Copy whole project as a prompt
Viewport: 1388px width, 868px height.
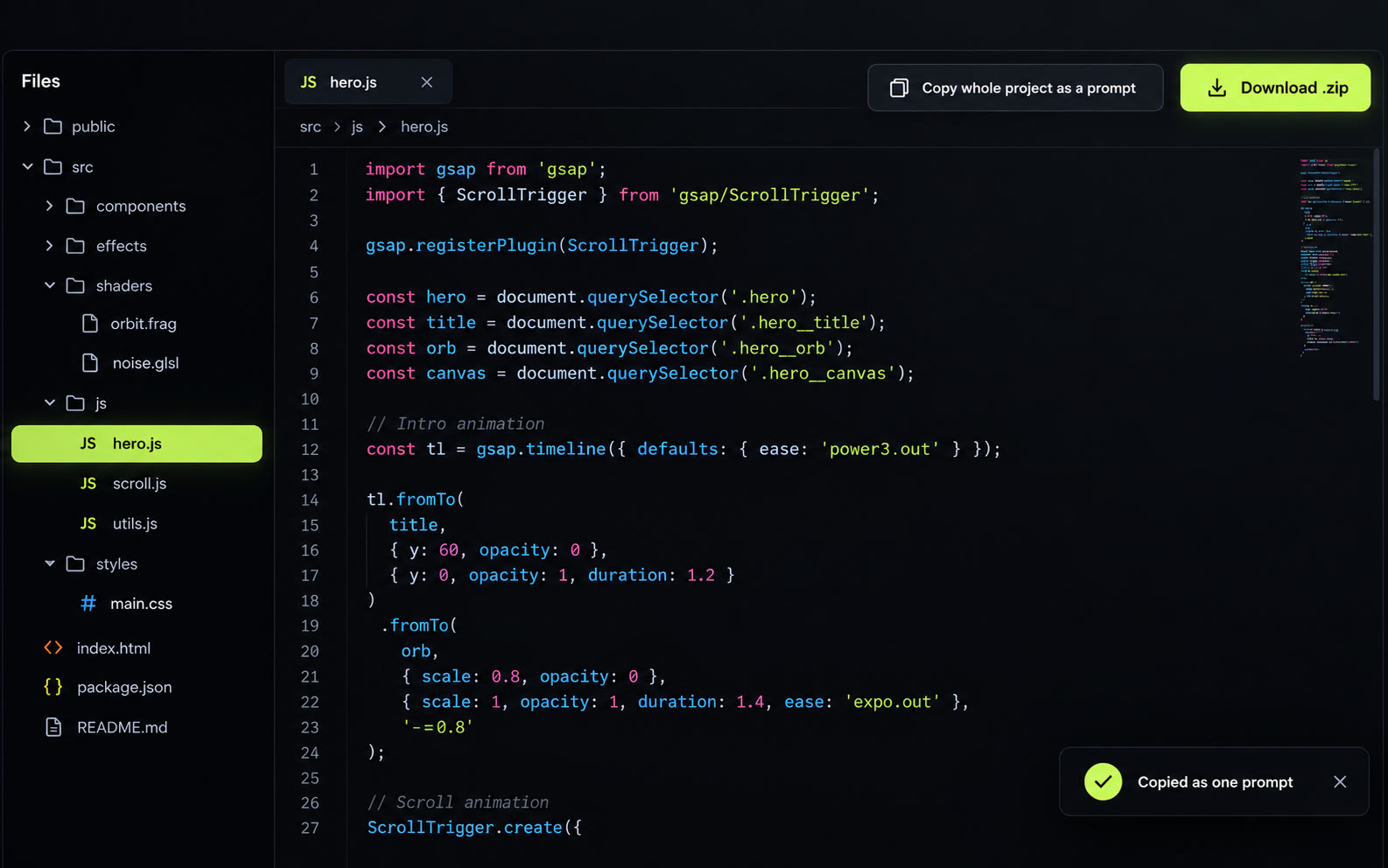[x=1015, y=87]
